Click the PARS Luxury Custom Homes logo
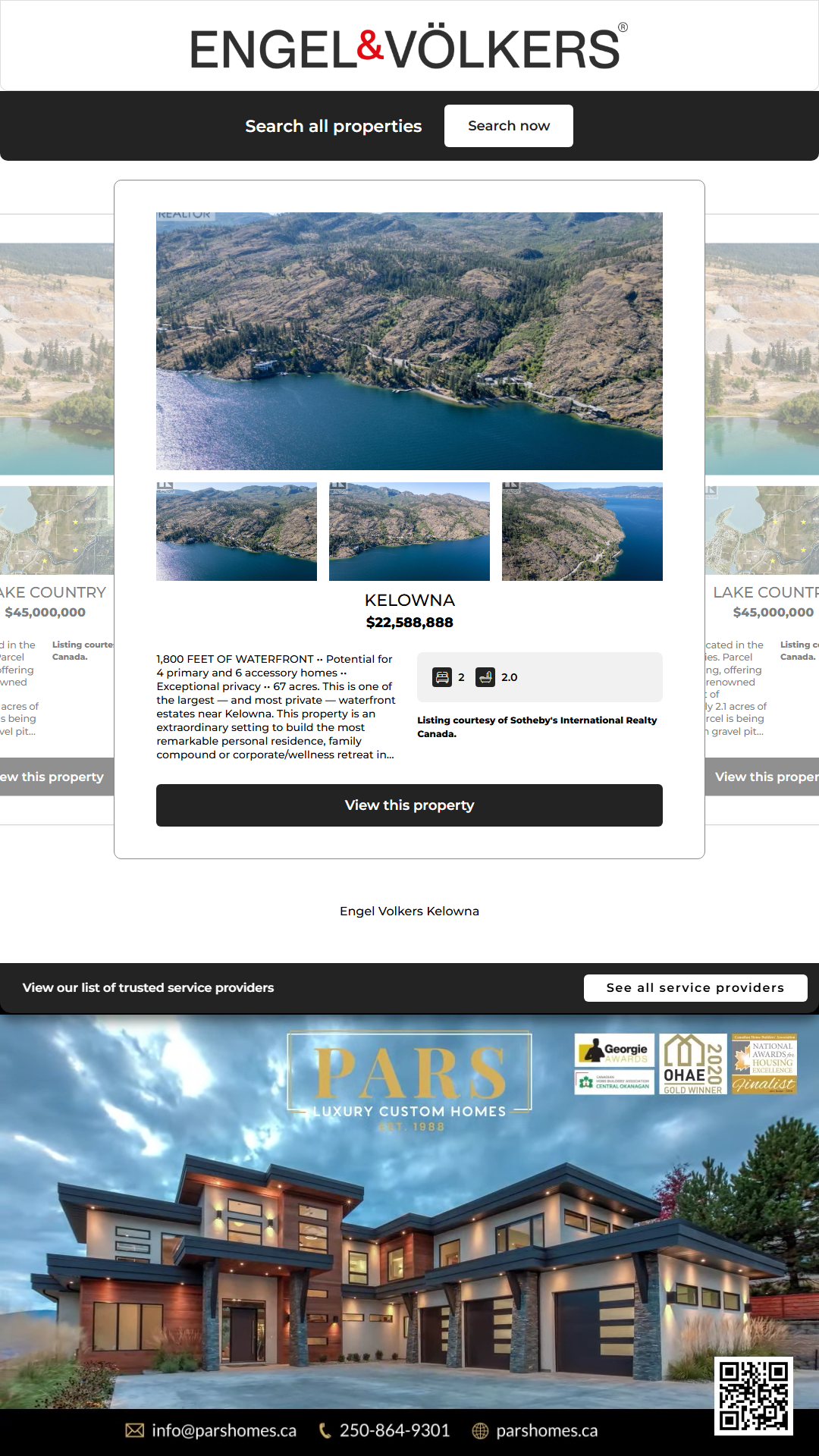The width and height of the screenshot is (819, 1456). (409, 1081)
